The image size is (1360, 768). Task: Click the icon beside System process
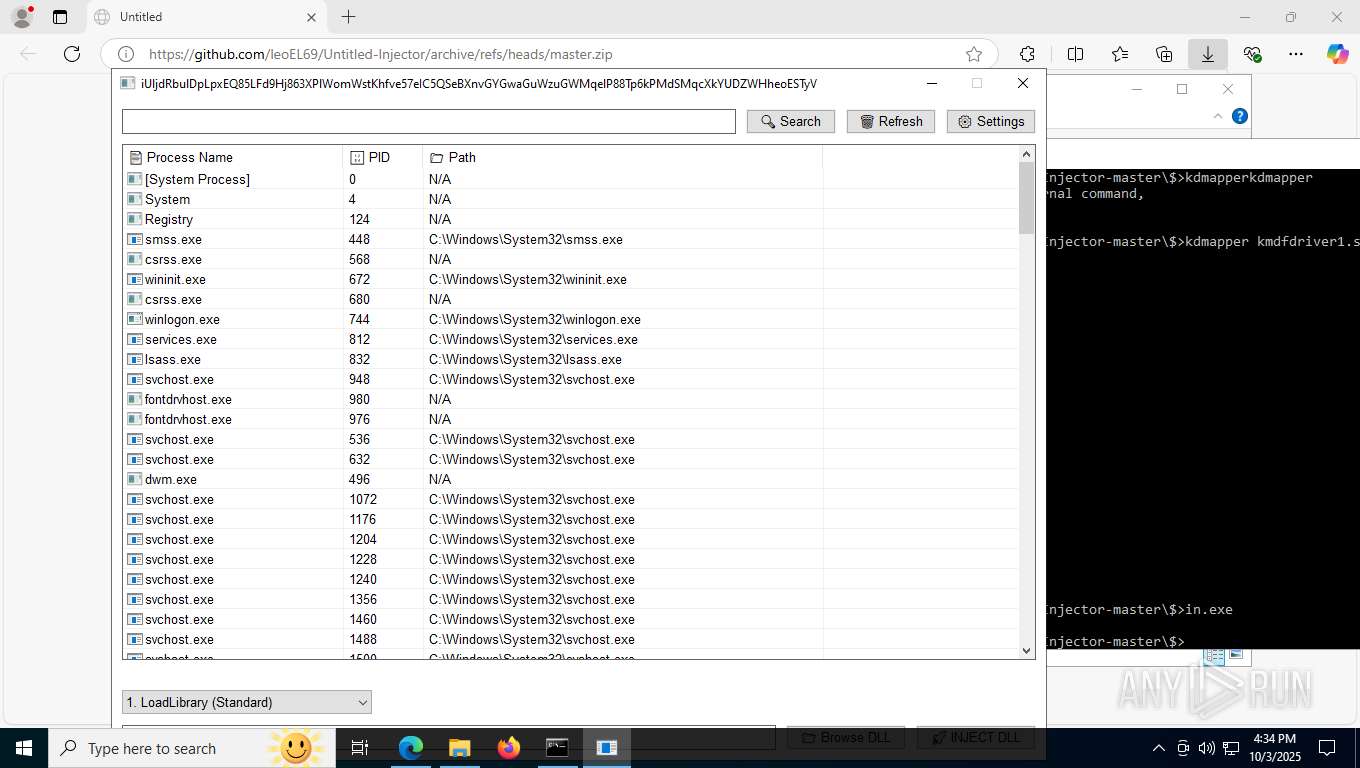pyautogui.click(x=134, y=199)
